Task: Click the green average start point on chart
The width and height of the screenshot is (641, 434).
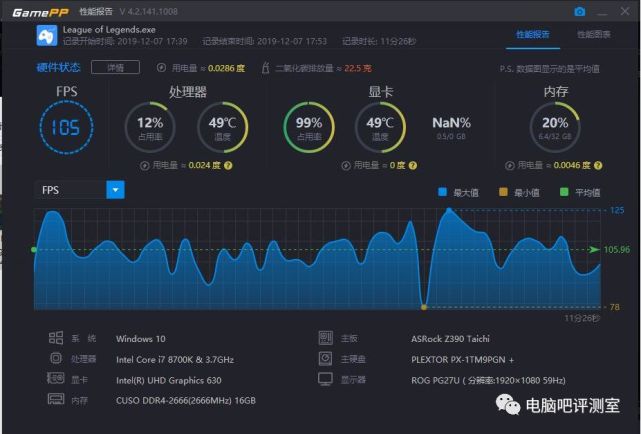Action: click(x=34, y=249)
